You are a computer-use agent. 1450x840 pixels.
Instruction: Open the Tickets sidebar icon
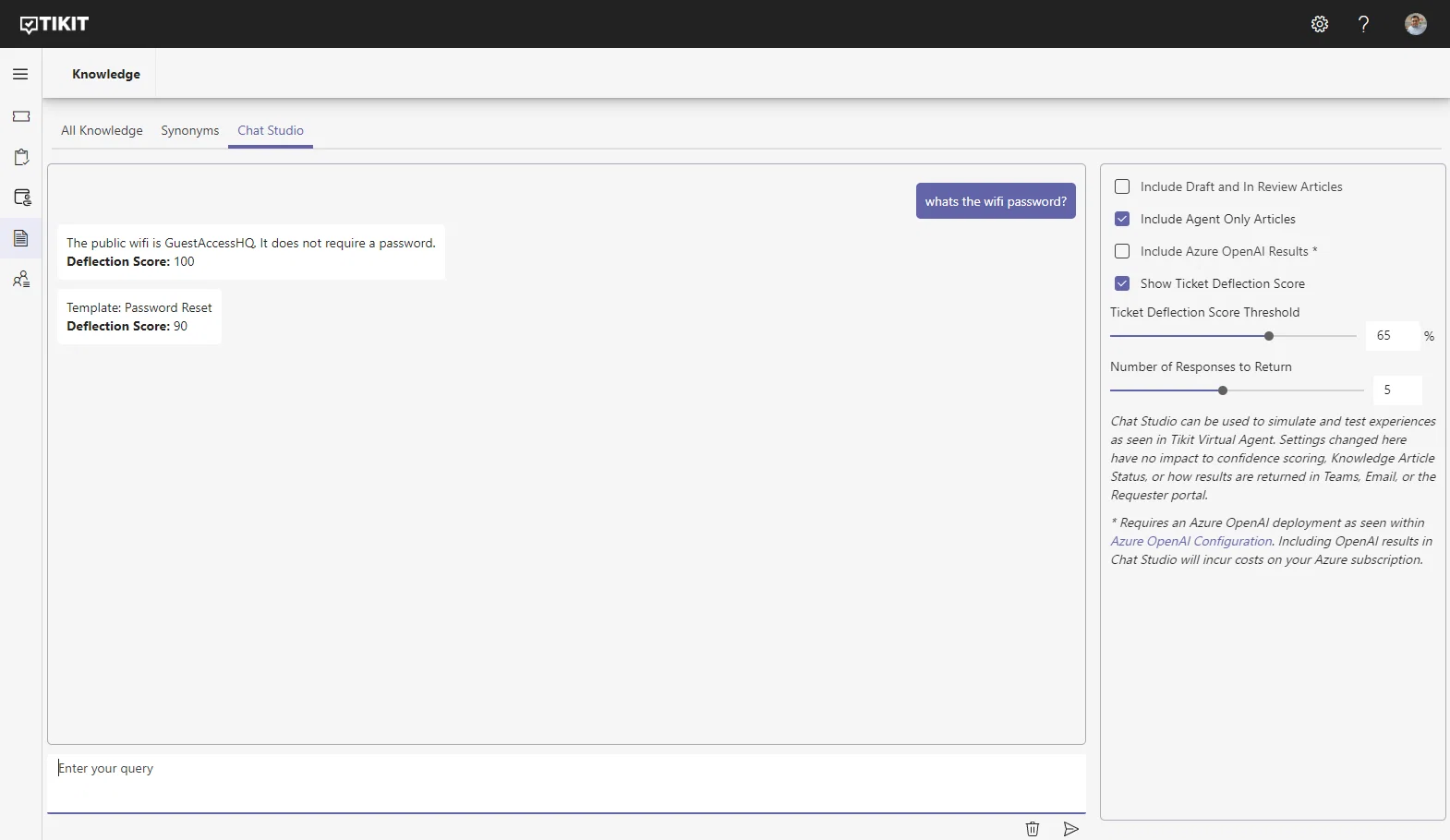21,116
